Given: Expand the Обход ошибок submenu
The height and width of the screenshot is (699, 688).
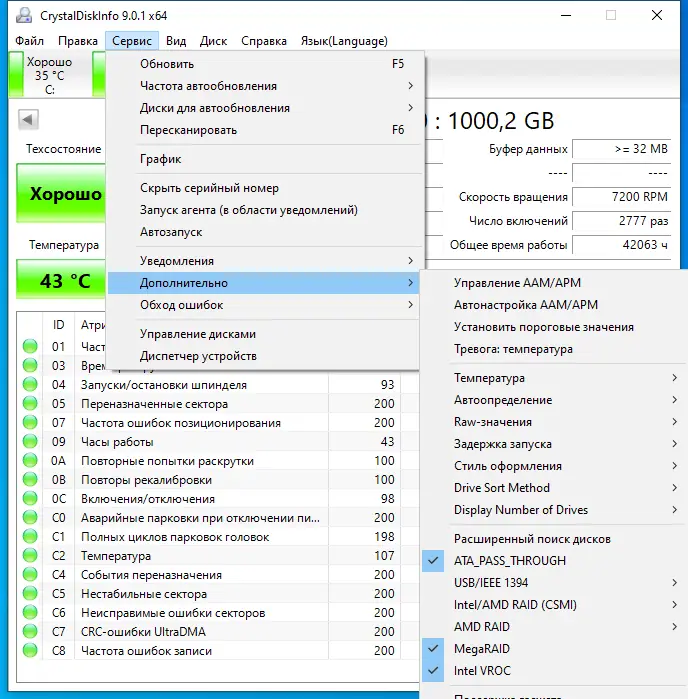Looking at the screenshot, I should (x=263, y=305).
